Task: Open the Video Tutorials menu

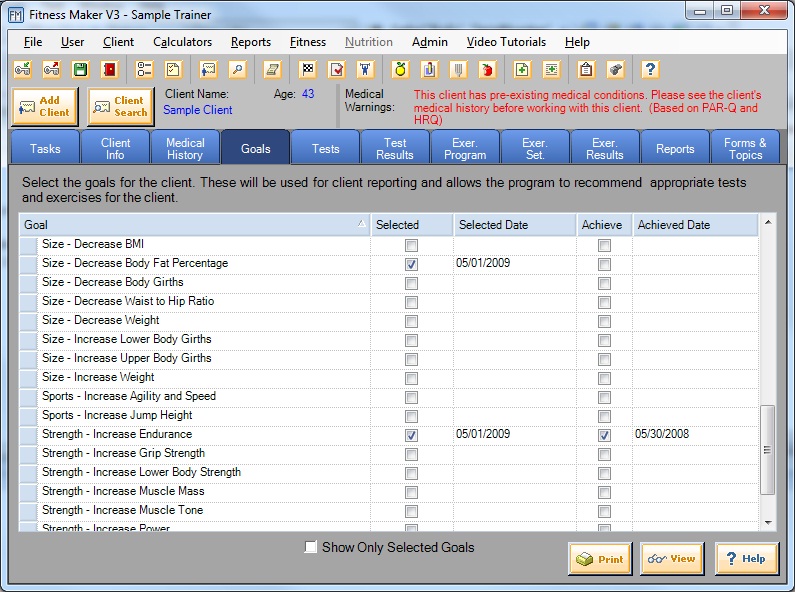Action: (x=506, y=42)
